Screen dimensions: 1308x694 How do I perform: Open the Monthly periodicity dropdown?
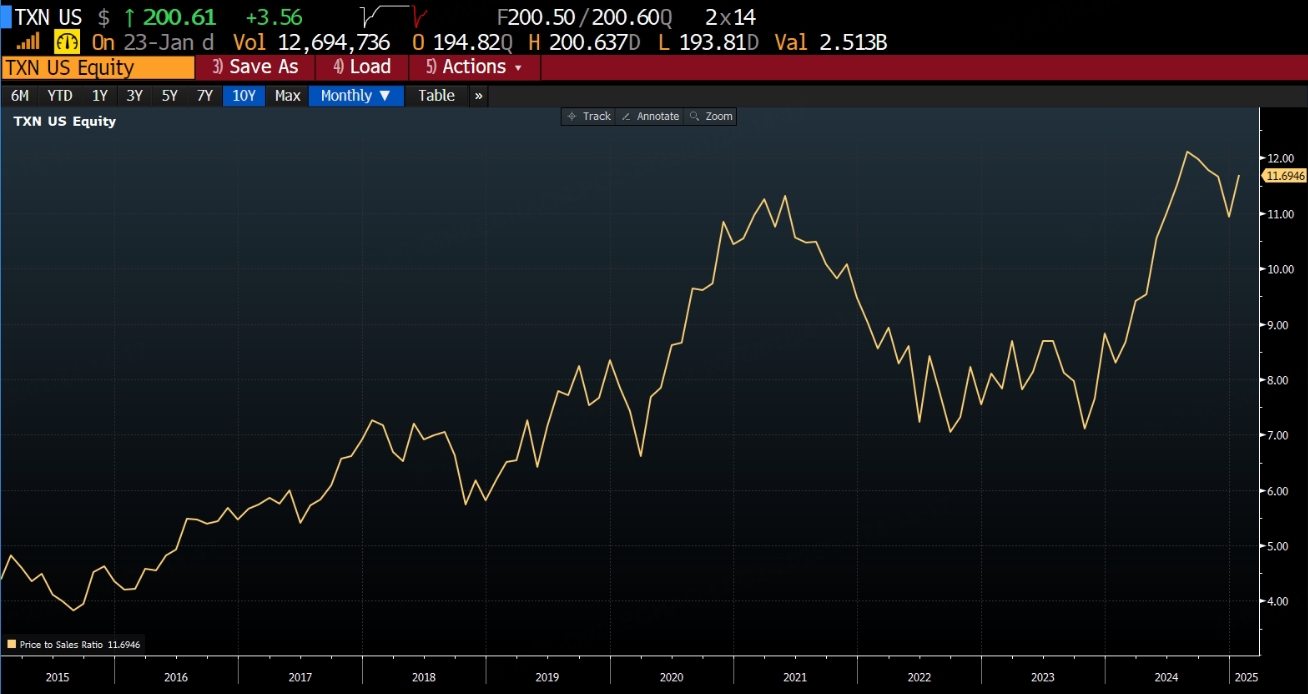357,96
